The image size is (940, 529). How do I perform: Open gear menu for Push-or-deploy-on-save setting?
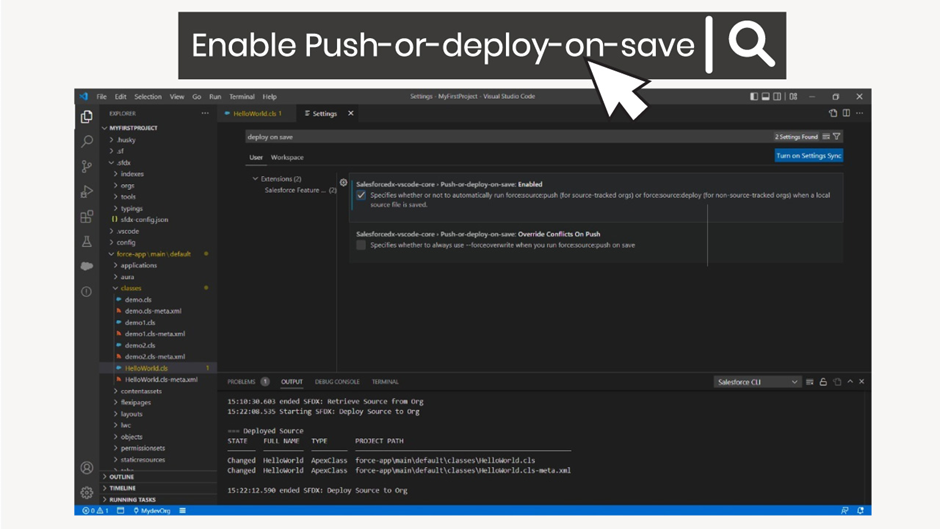344,183
